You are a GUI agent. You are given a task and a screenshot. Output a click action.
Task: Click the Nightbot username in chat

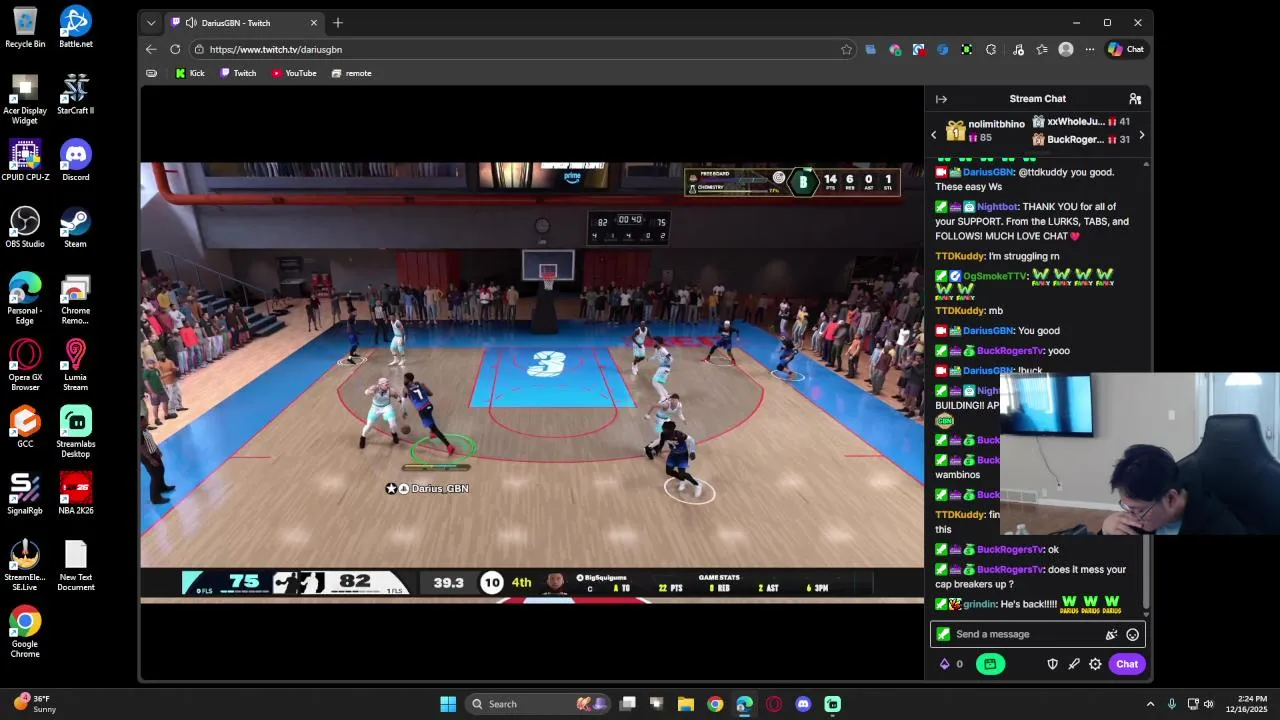pyautogui.click(x=998, y=207)
